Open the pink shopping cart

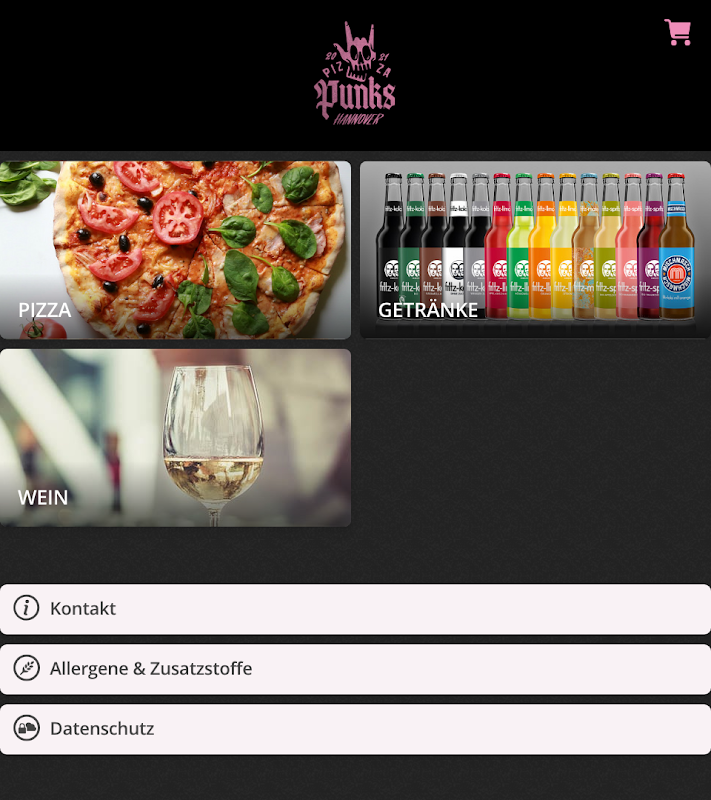pos(677,32)
